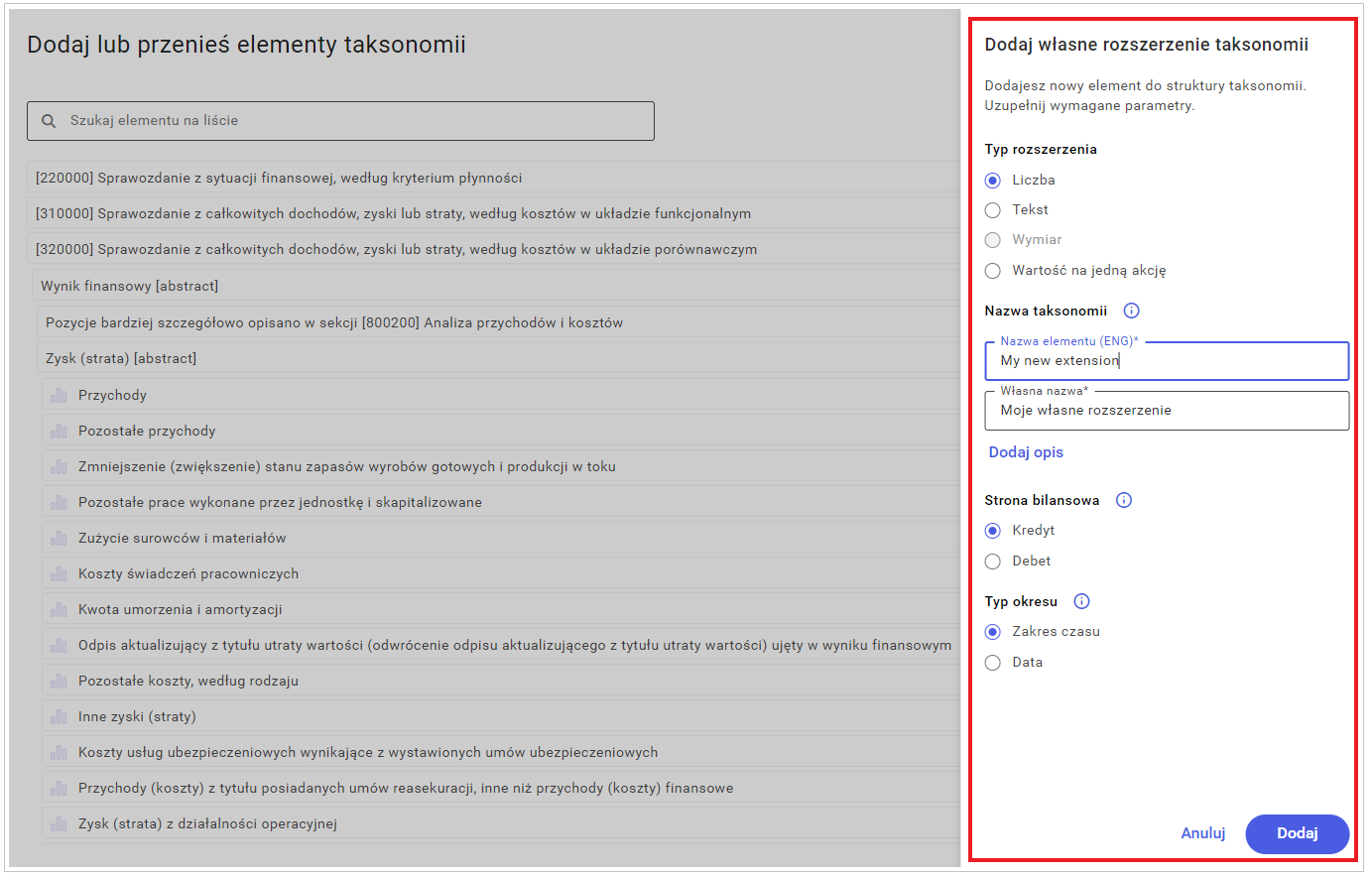Expand [220000] Sprawozdanie z sytuacji finansowej
1372x877 pixels.
tap(493, 179)
